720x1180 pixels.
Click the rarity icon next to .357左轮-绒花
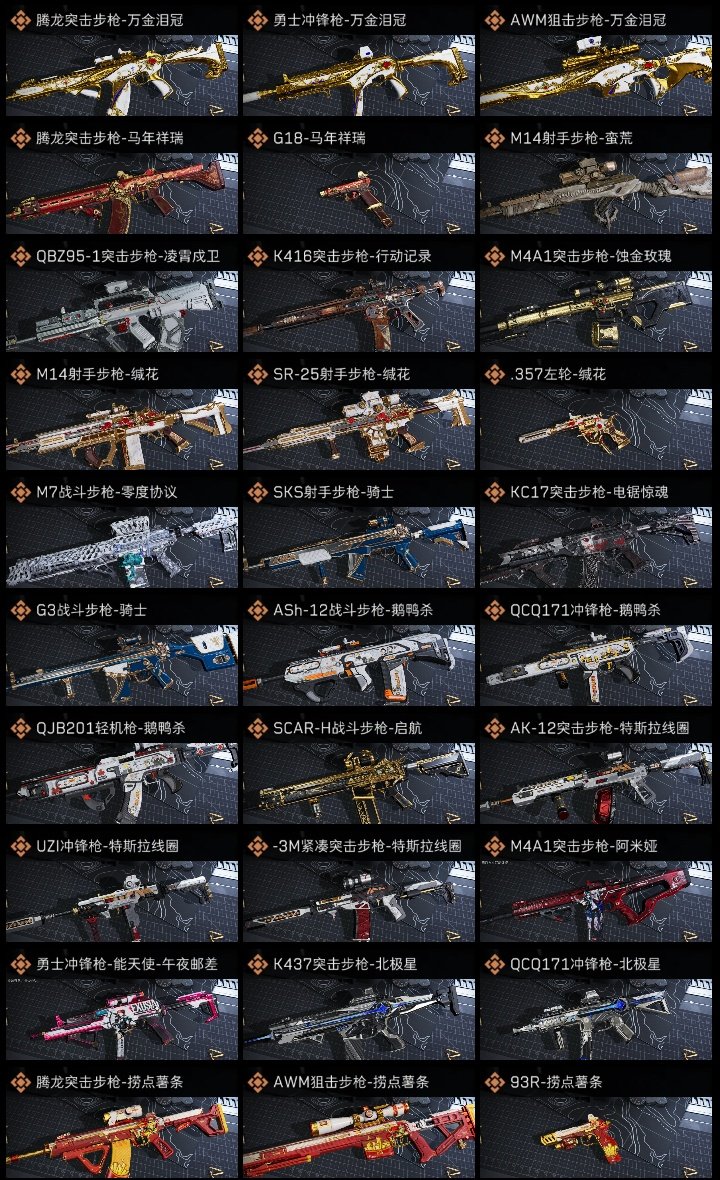(x=494, y=374)
